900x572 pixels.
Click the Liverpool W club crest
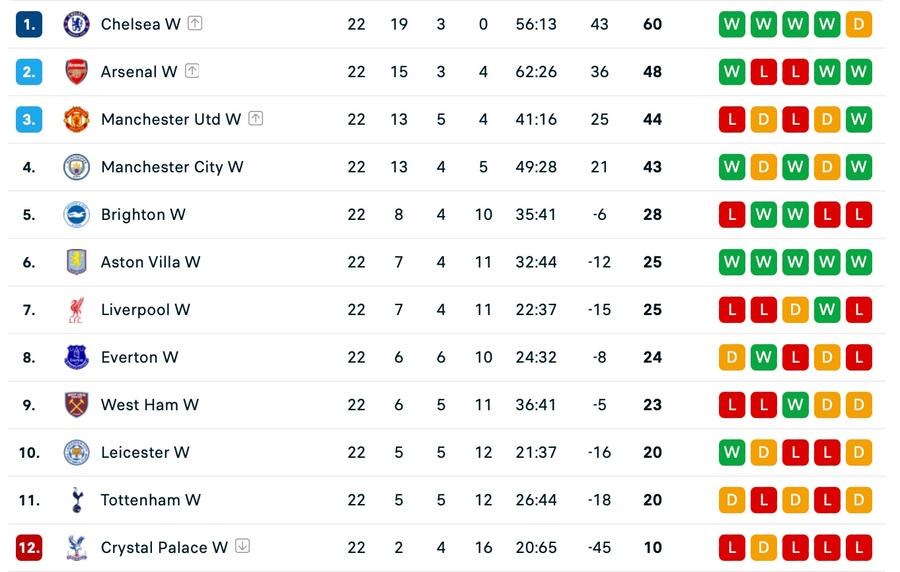tap(76, 310)
